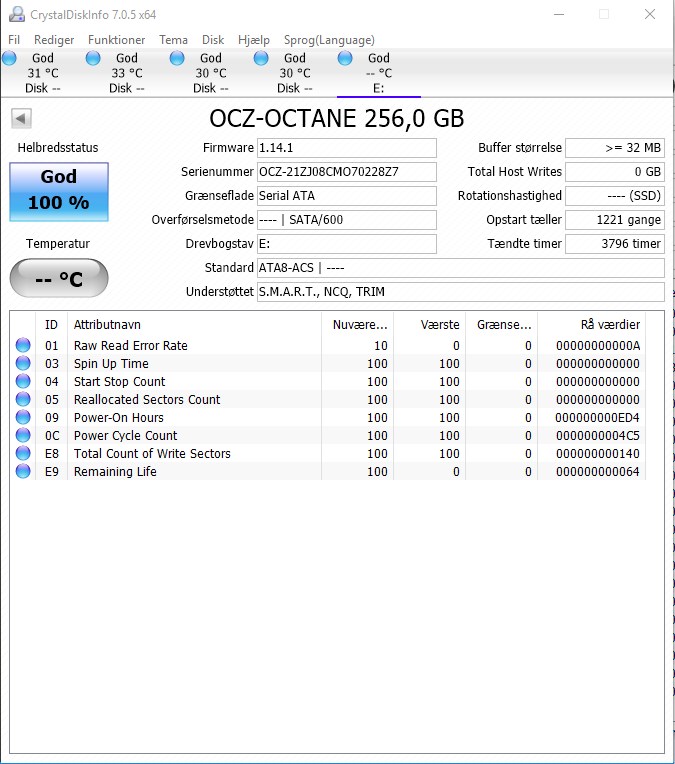675x764 pixels.
Task: Click the Grænse... column header
Action: pyautogui.click(x=501, y=325)
